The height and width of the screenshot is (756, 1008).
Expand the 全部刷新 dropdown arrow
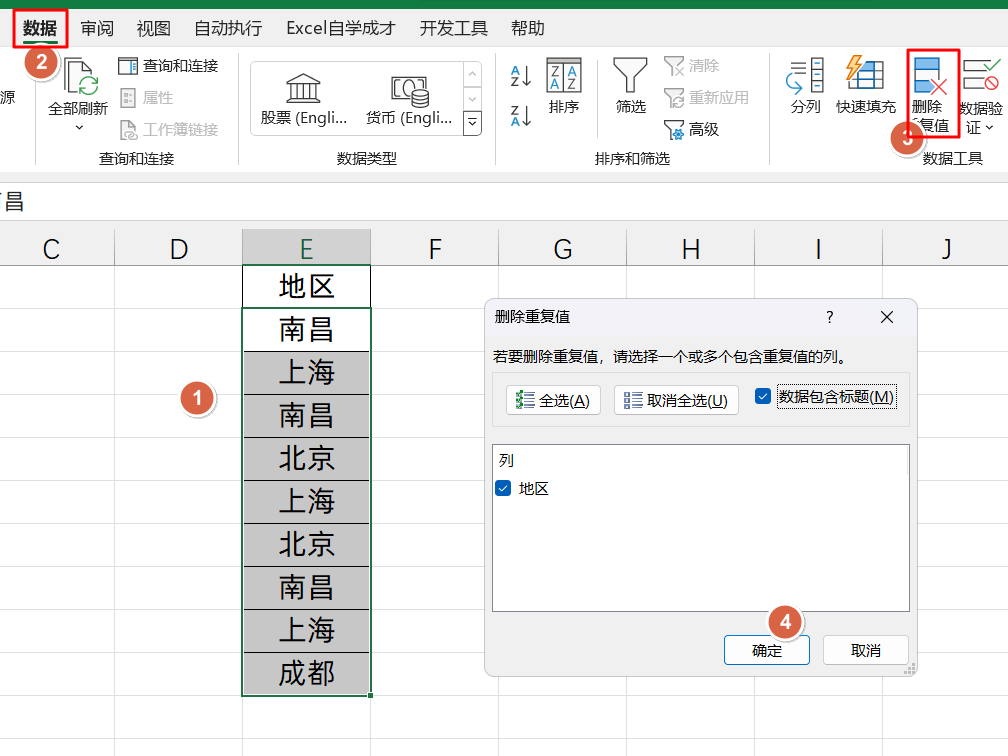coord(79,127)
